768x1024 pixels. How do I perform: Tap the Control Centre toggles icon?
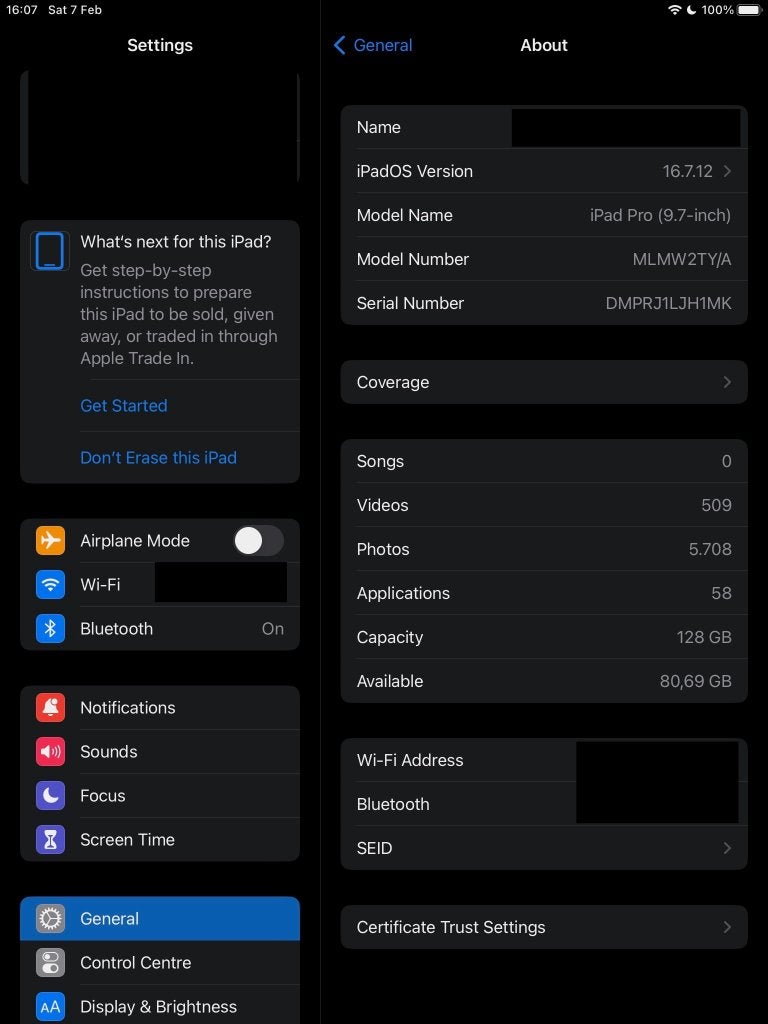50,963
